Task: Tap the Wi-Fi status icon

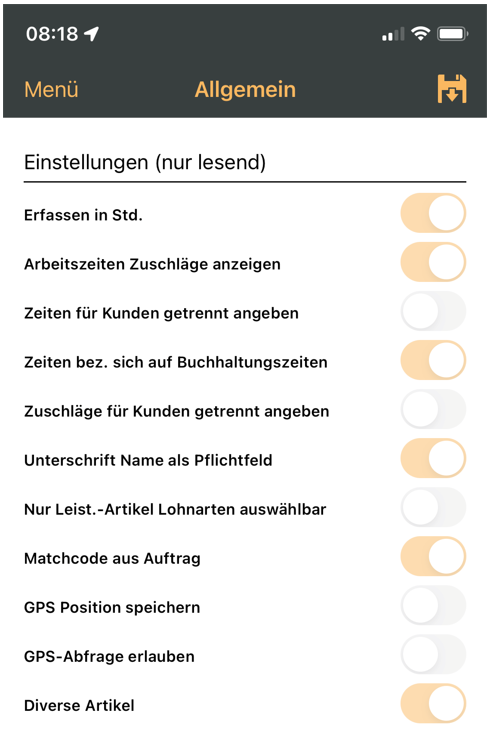Action: [420, 34]
